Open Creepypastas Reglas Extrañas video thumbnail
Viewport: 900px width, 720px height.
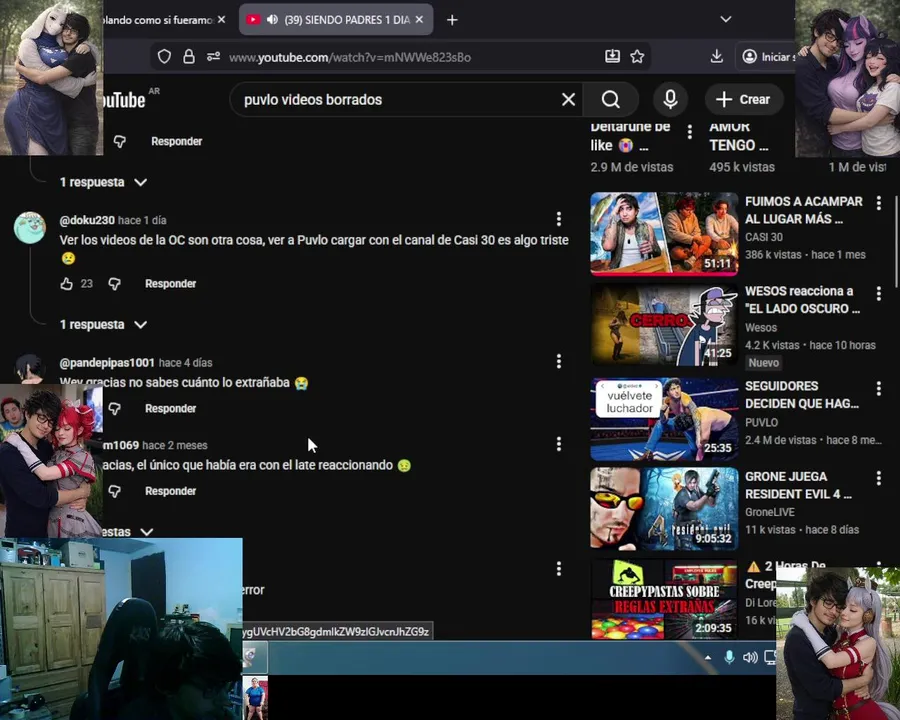point(664,600)
